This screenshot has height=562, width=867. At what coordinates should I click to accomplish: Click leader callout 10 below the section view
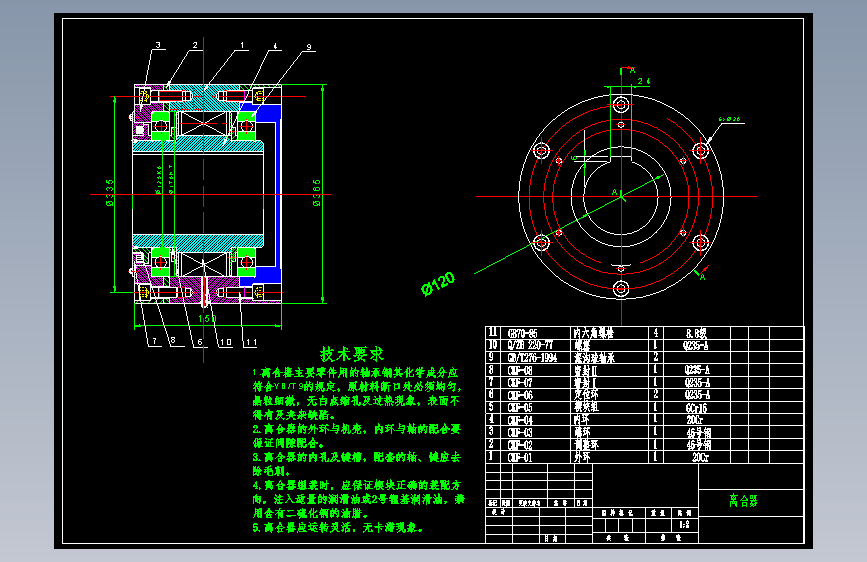[x=226, y=342]
